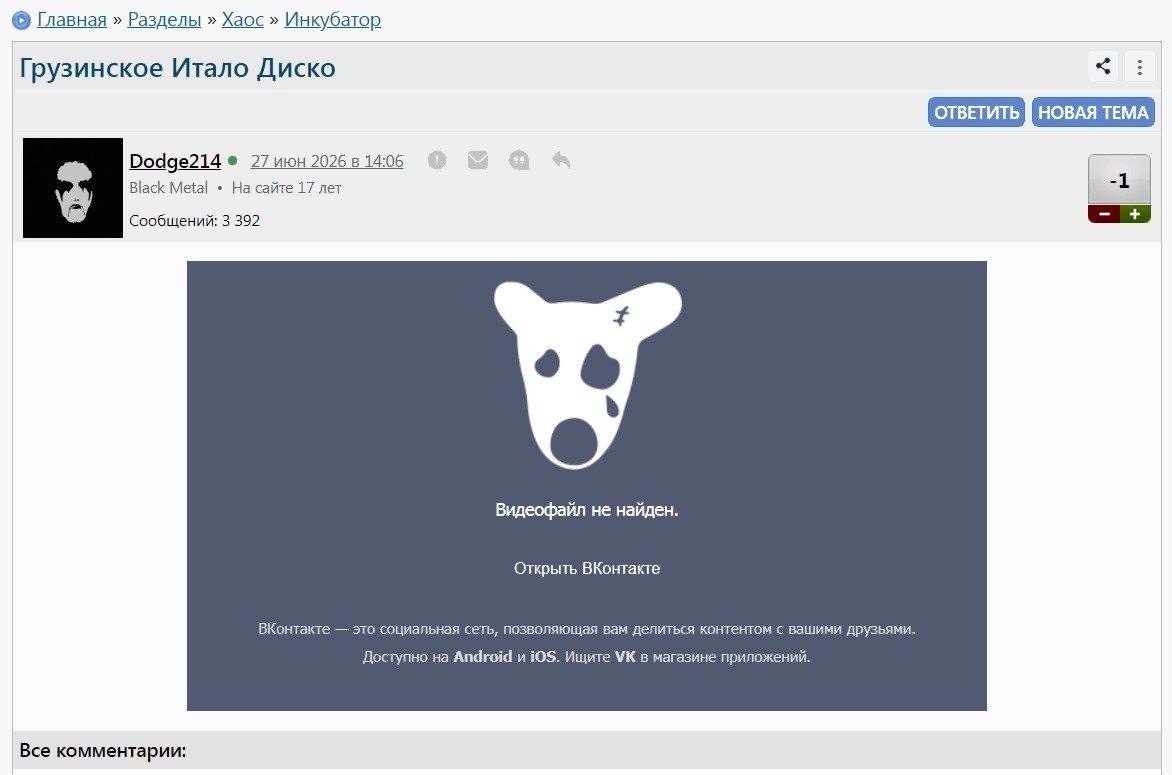1172x775 pixels.
Task: Open the Хаос breadcrumb section
Action: 243,19
